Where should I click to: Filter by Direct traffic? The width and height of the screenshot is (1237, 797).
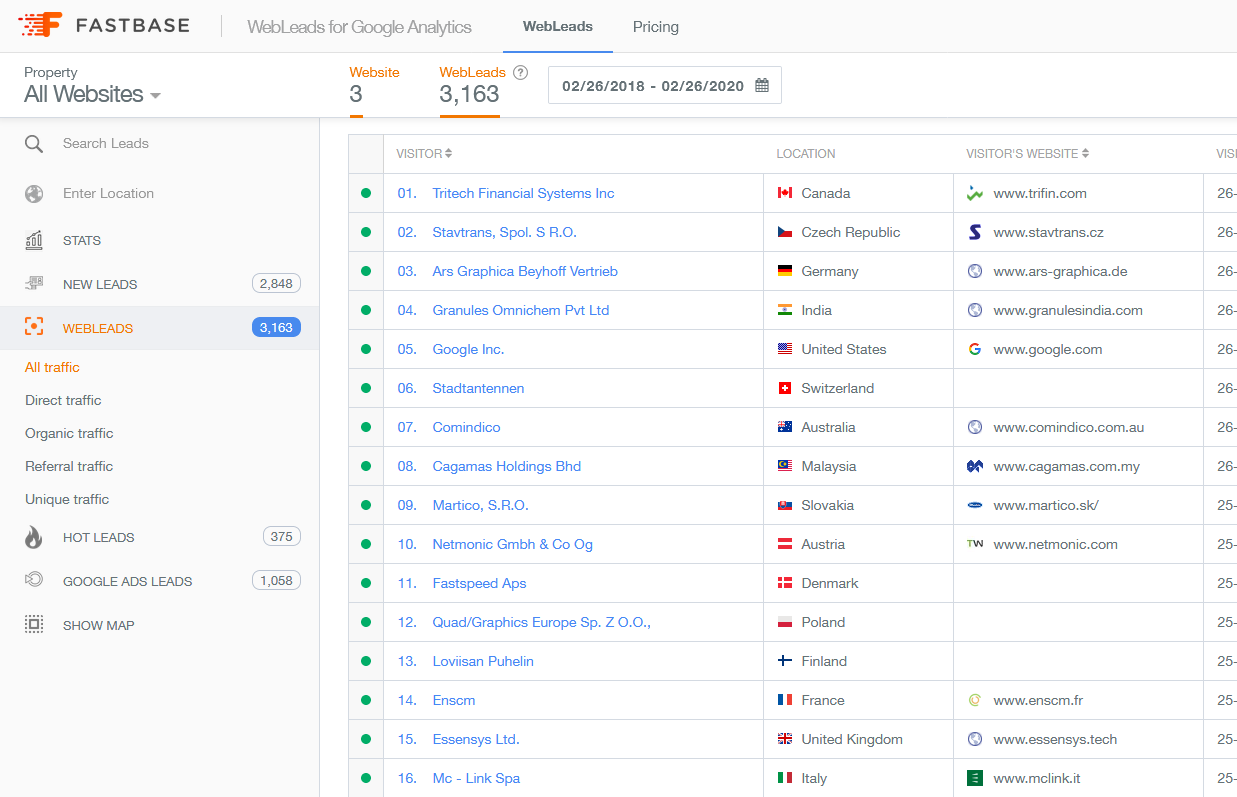[x=63, y=400]
